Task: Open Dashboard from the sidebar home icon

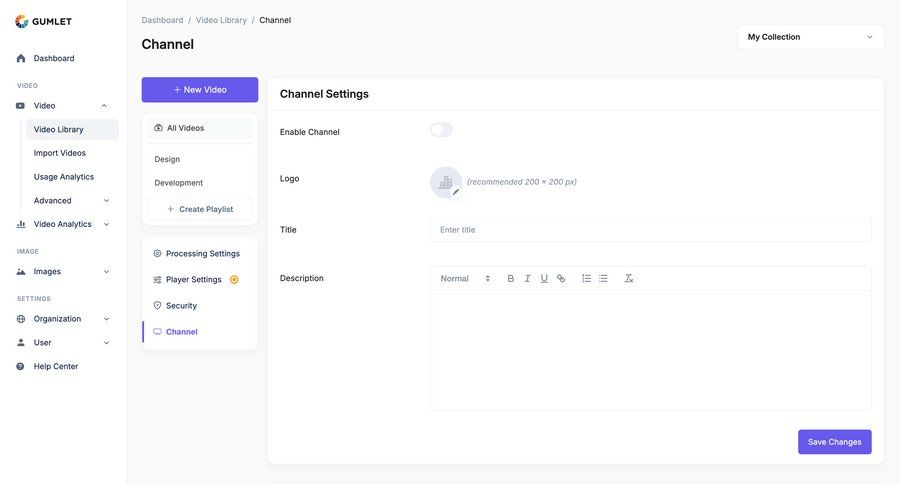Action: 21,58
